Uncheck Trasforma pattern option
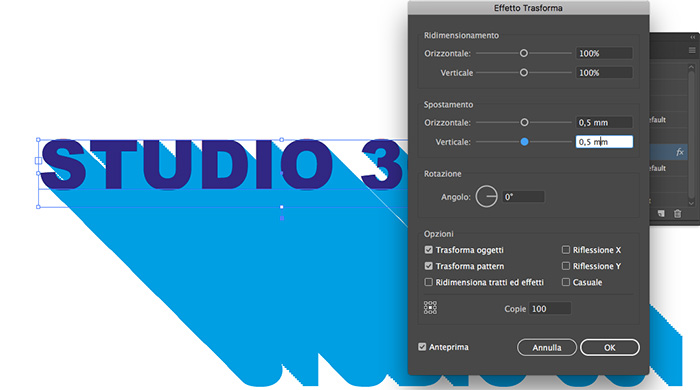 click(x=429, y=266)
